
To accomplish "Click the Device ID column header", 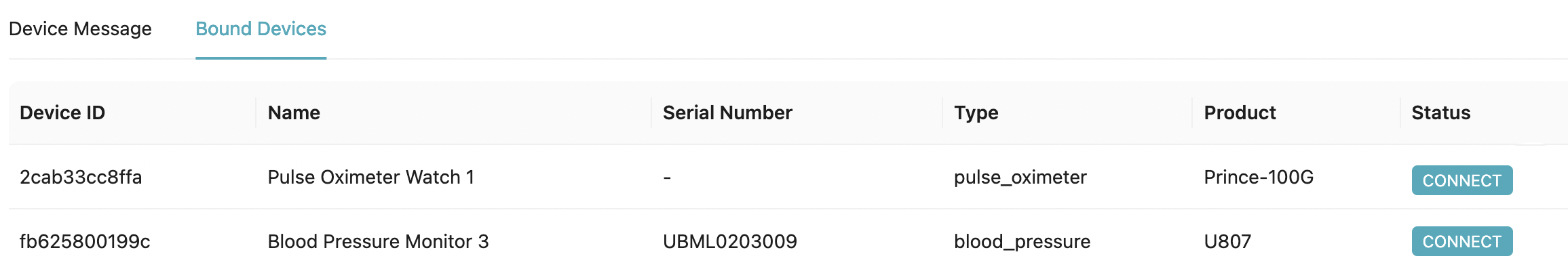I will point(62,112).
